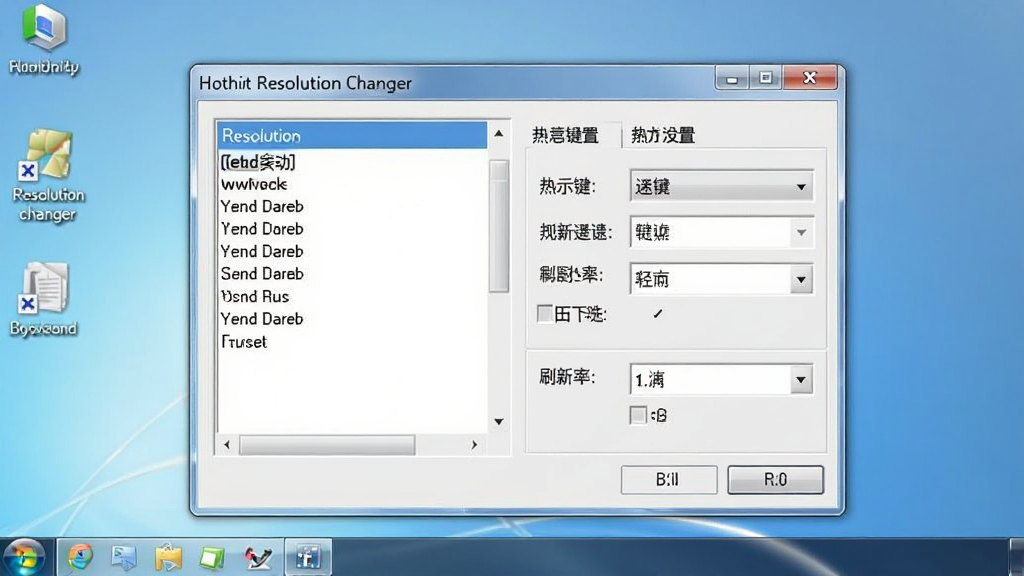
Task: Toggle the checkbox below 刷新率 dropdown
Action: [638, 415]
